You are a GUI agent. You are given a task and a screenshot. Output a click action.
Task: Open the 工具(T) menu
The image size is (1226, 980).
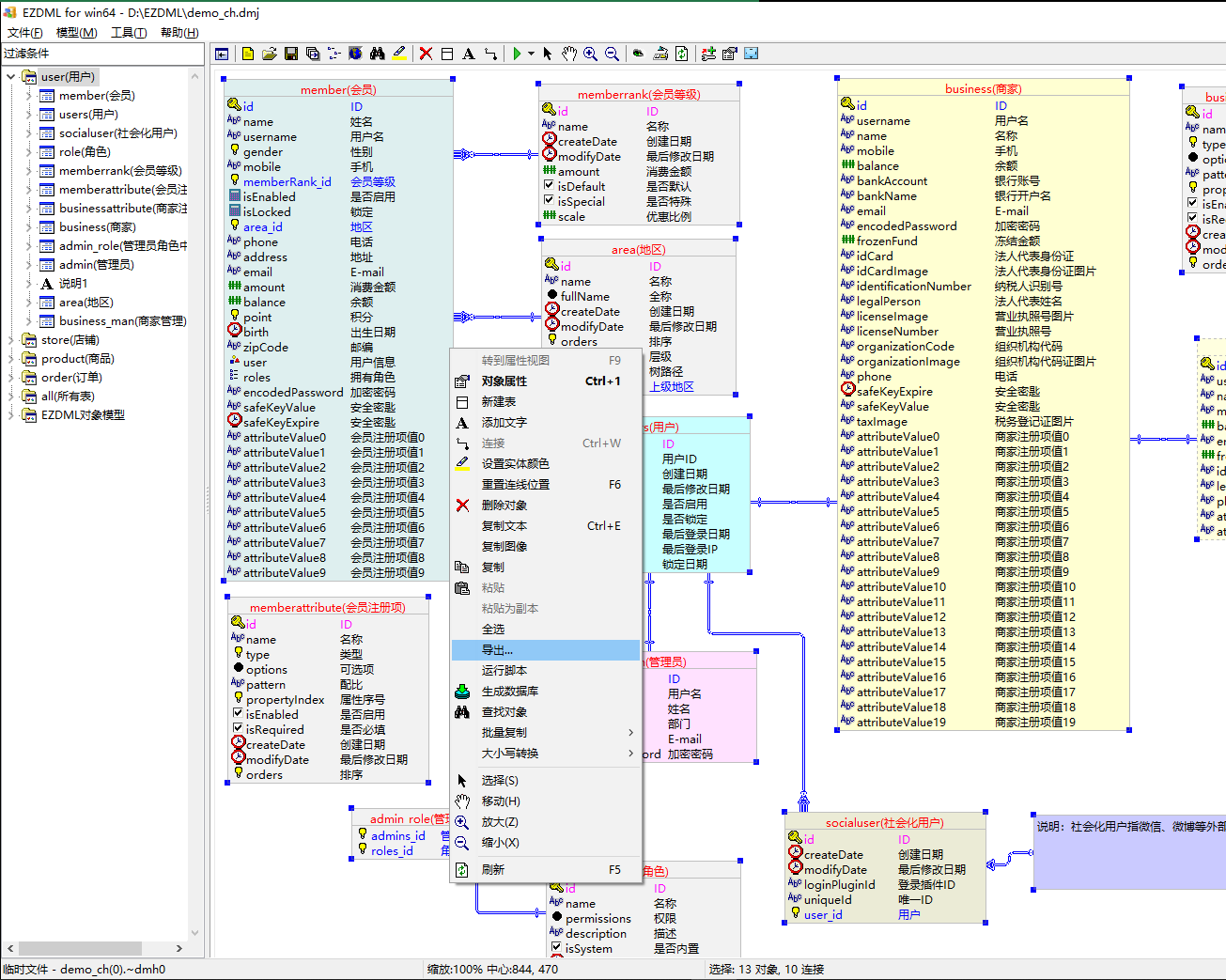(129, 33)
